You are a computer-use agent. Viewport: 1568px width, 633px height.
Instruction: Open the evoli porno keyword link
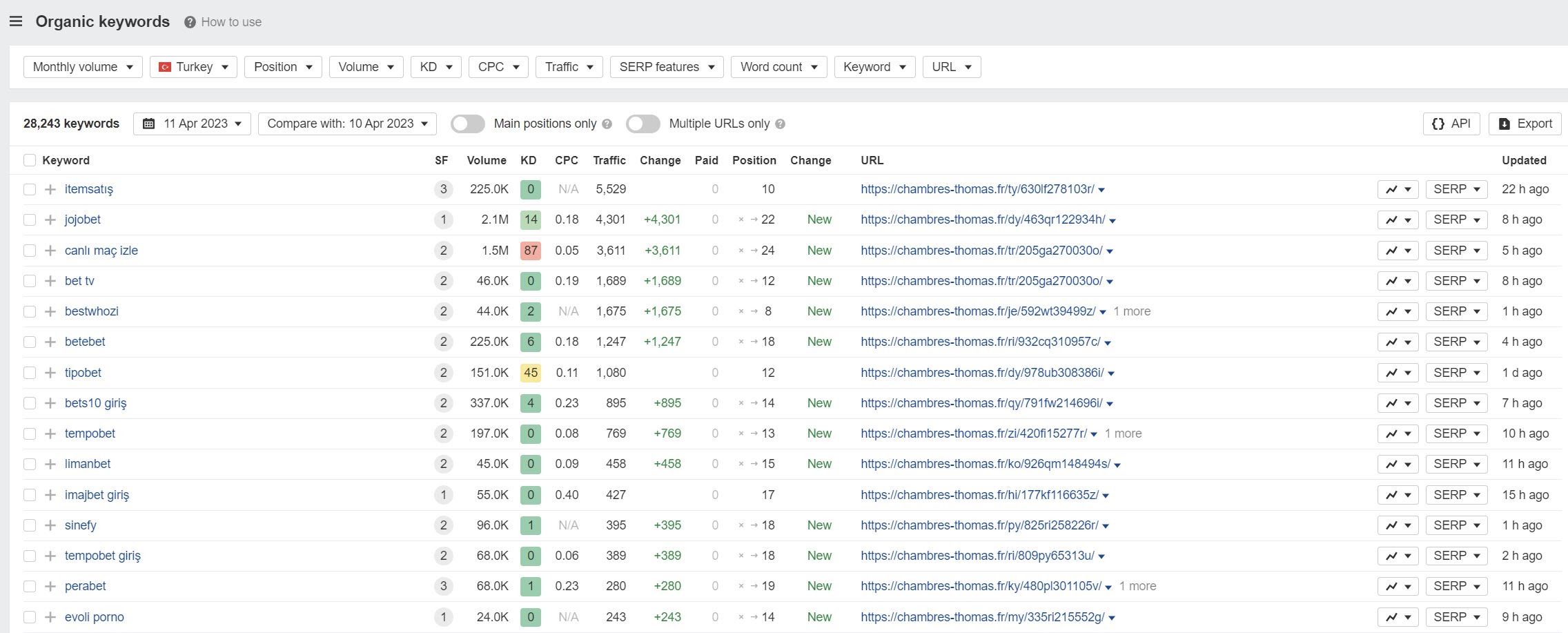coord(95,617)
